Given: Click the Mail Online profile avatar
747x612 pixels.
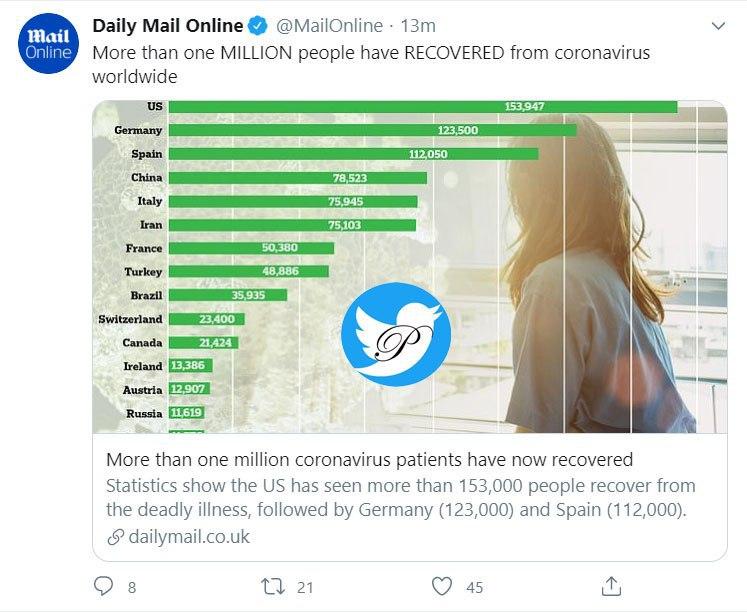Looking at the screenshot, I should click(48, 44).
